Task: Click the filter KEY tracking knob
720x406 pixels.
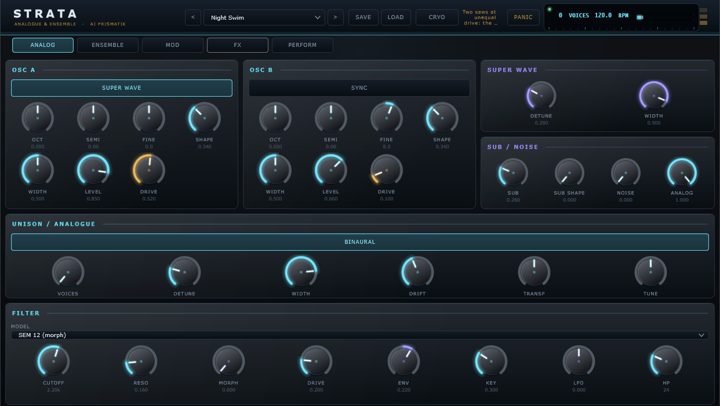Action: click(491, 361)
